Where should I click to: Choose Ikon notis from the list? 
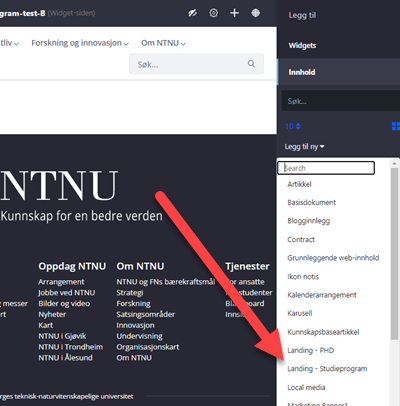[303, 276]
